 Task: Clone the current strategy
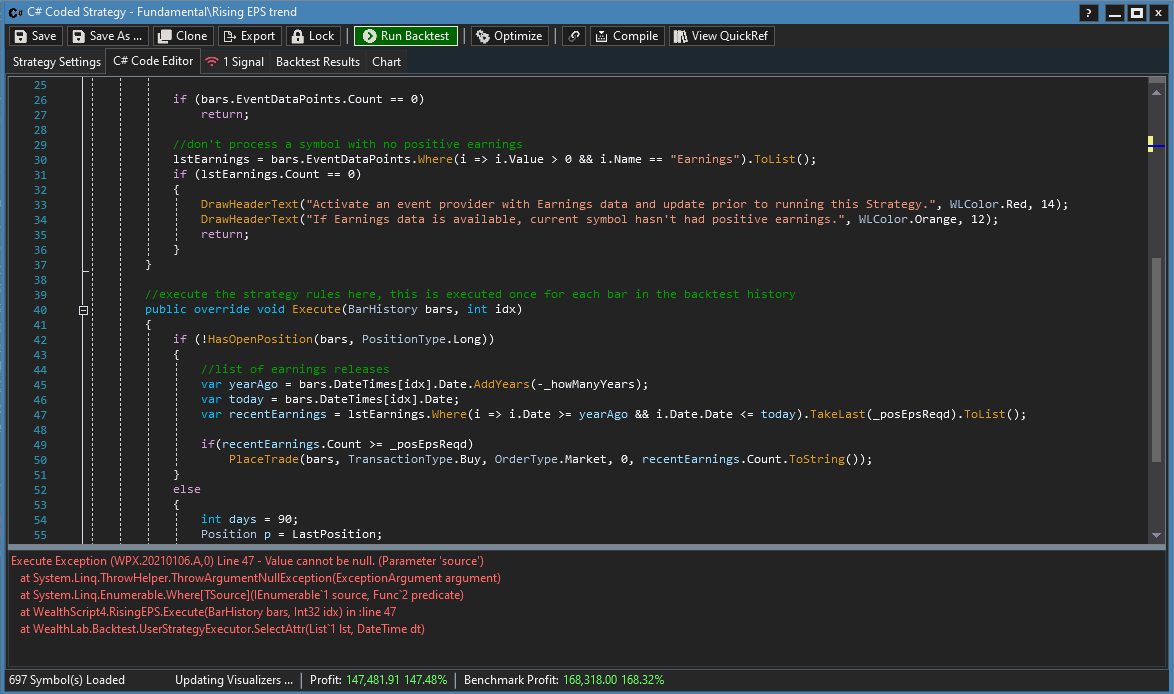[x=182, y=36]
